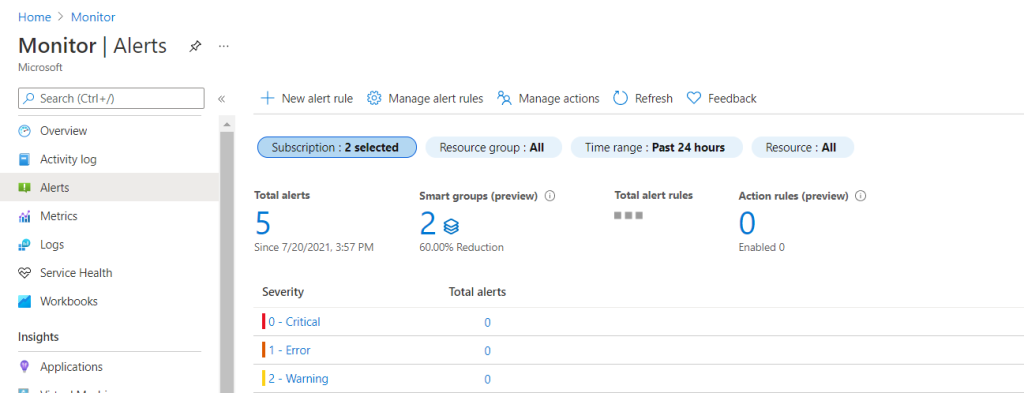
Task: Click the Manage actions people icon
Action: point(504,99)
